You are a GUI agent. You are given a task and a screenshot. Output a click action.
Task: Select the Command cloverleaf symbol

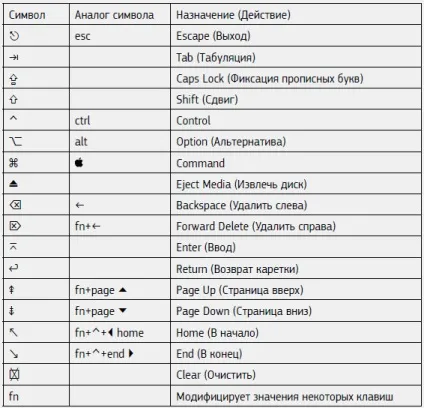(x=14, y=163)
